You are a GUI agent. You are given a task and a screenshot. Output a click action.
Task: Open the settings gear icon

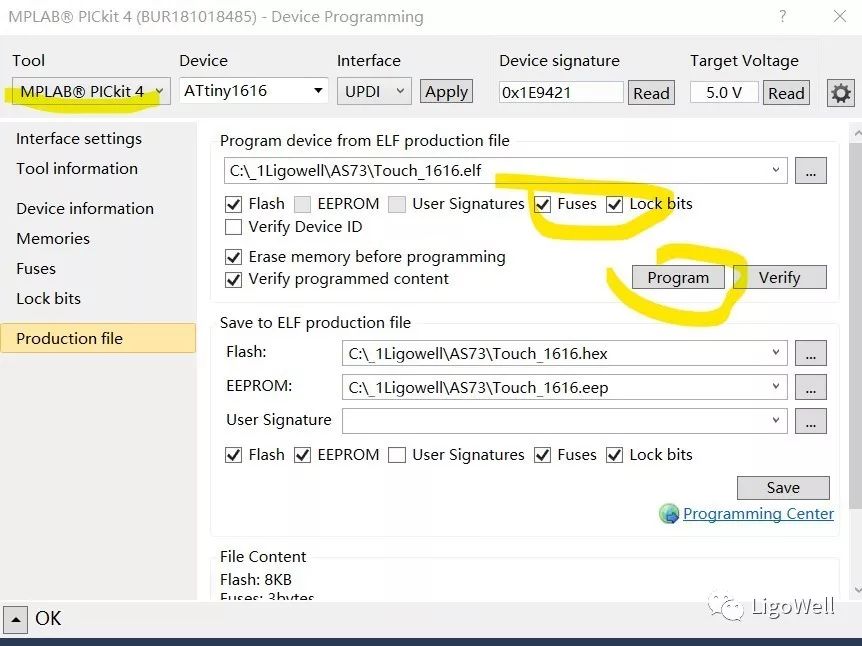(x=841, y=93)
